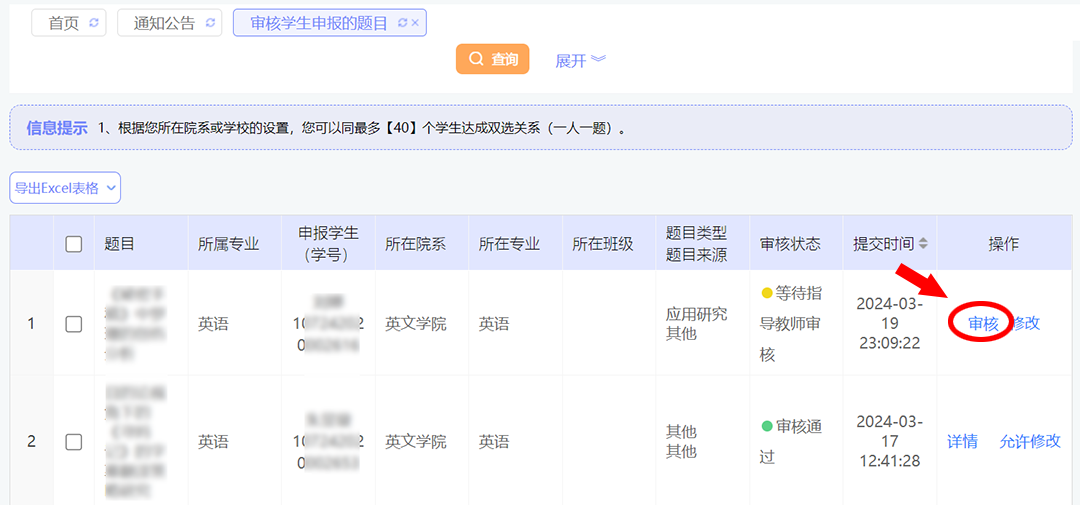Click the orange 查询 search button

point(493,60)
